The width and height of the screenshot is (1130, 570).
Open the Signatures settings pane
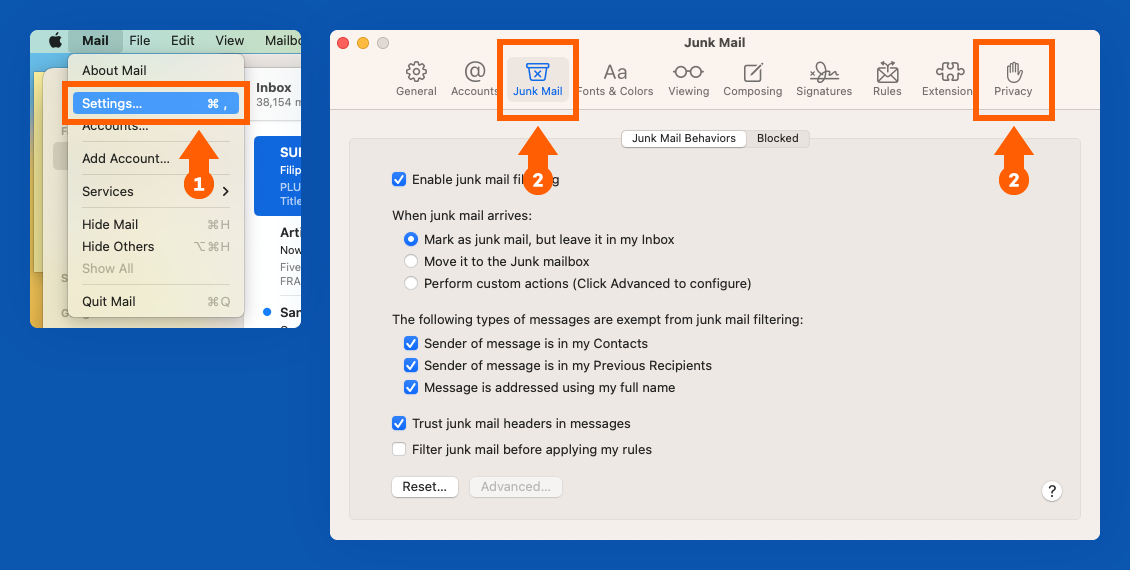(x=824, y=79)
